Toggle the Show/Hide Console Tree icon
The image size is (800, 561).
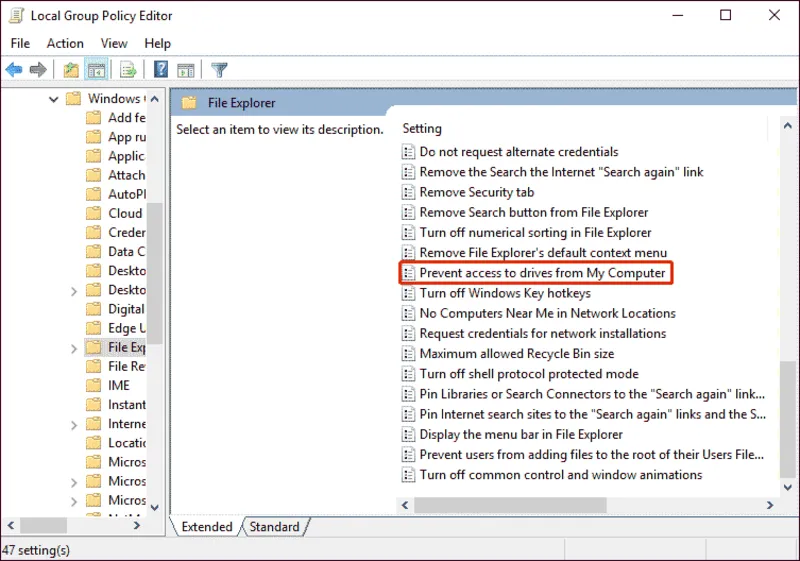point(97,70)
